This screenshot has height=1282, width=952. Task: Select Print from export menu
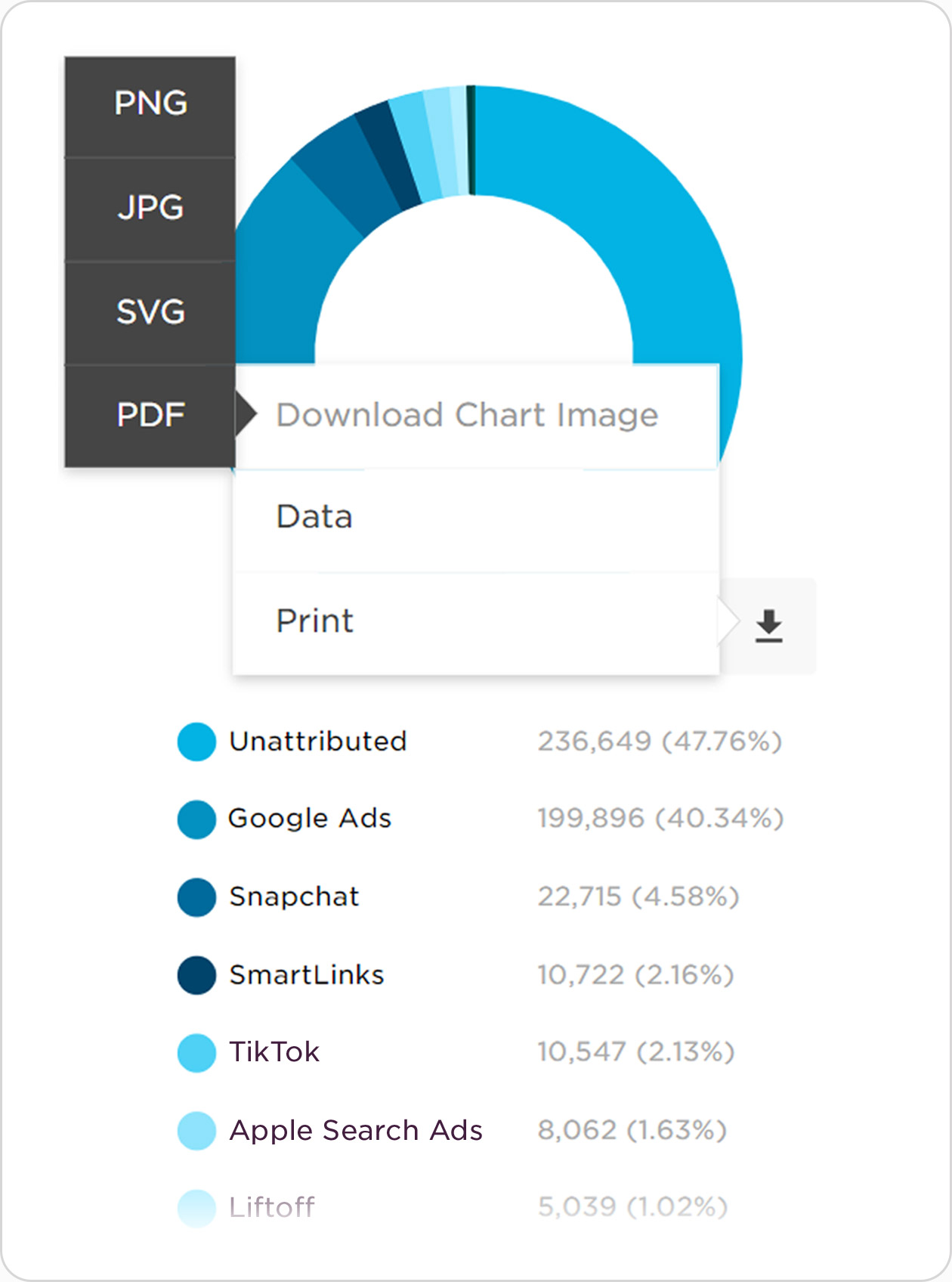pos(314,621)
